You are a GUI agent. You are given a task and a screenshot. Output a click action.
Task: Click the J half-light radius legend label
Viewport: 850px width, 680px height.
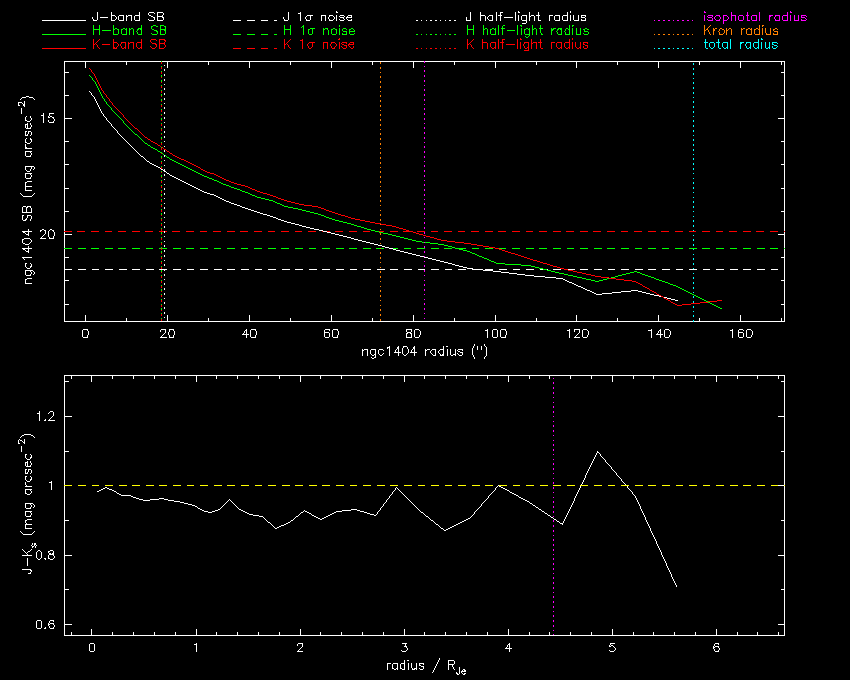click(527, 18)
